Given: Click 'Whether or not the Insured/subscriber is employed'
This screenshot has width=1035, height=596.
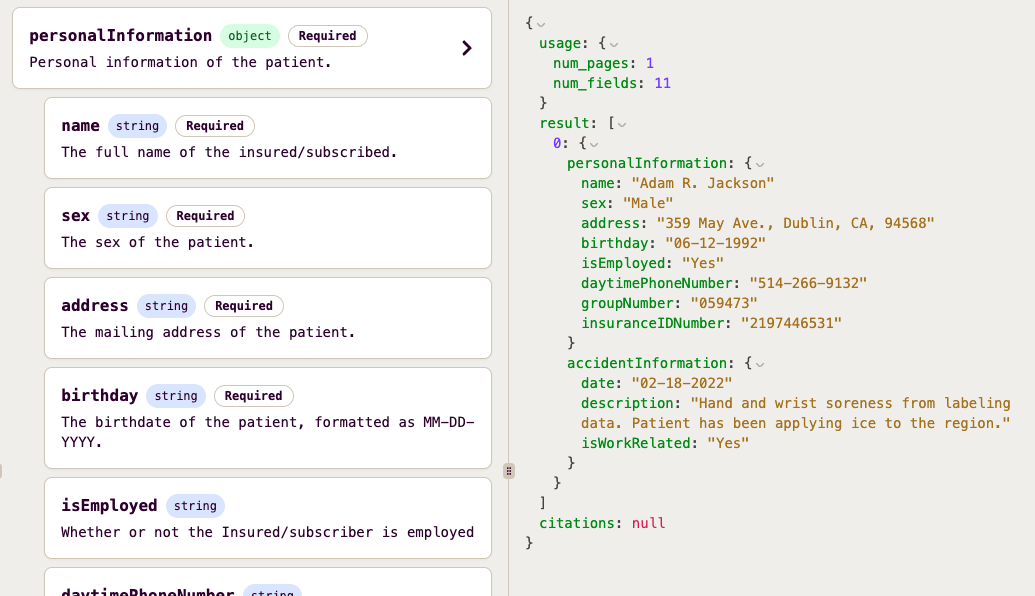Looking at the screenshot, I should pos(267,532).
